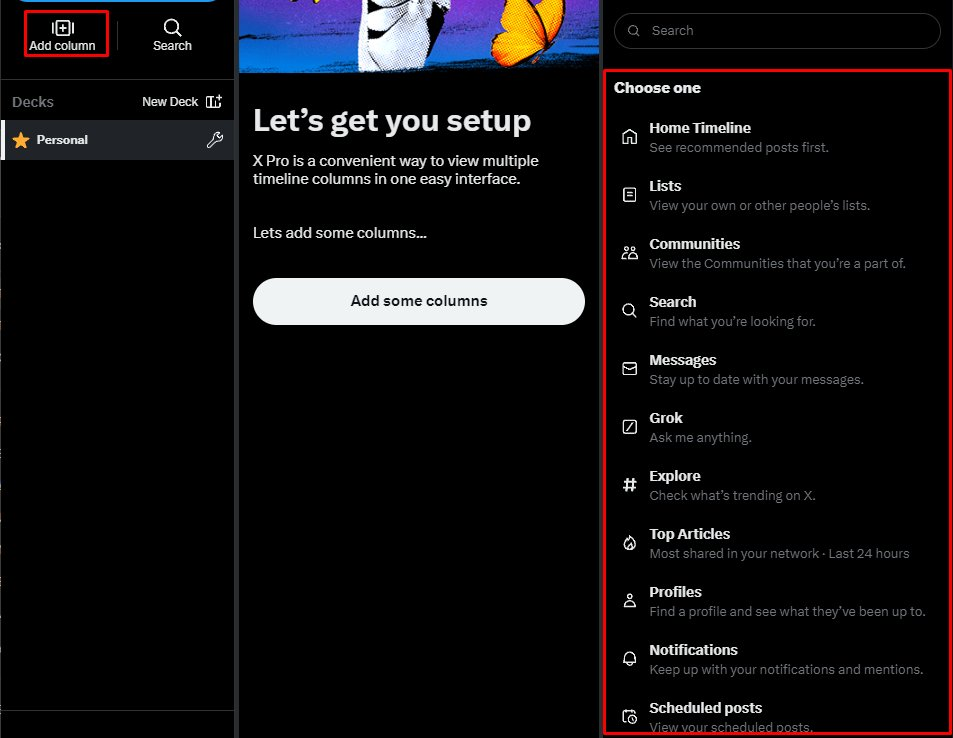Image resolution: width=953 pixels, height=738 pixels.
Task: Add the Grok column
Action: (x=777, y=427)
